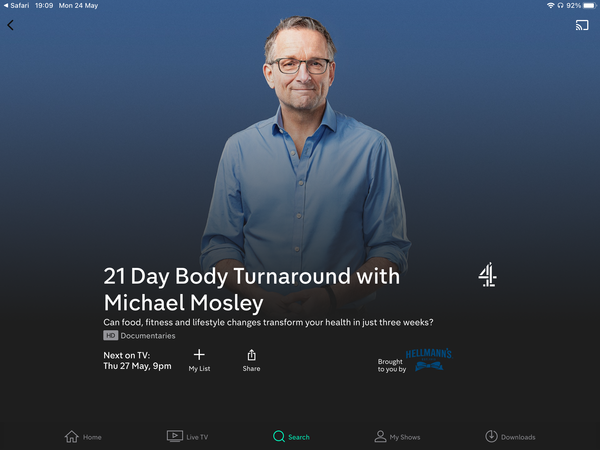
Task: Tap the show title text
Action: (x=251, y=289)
